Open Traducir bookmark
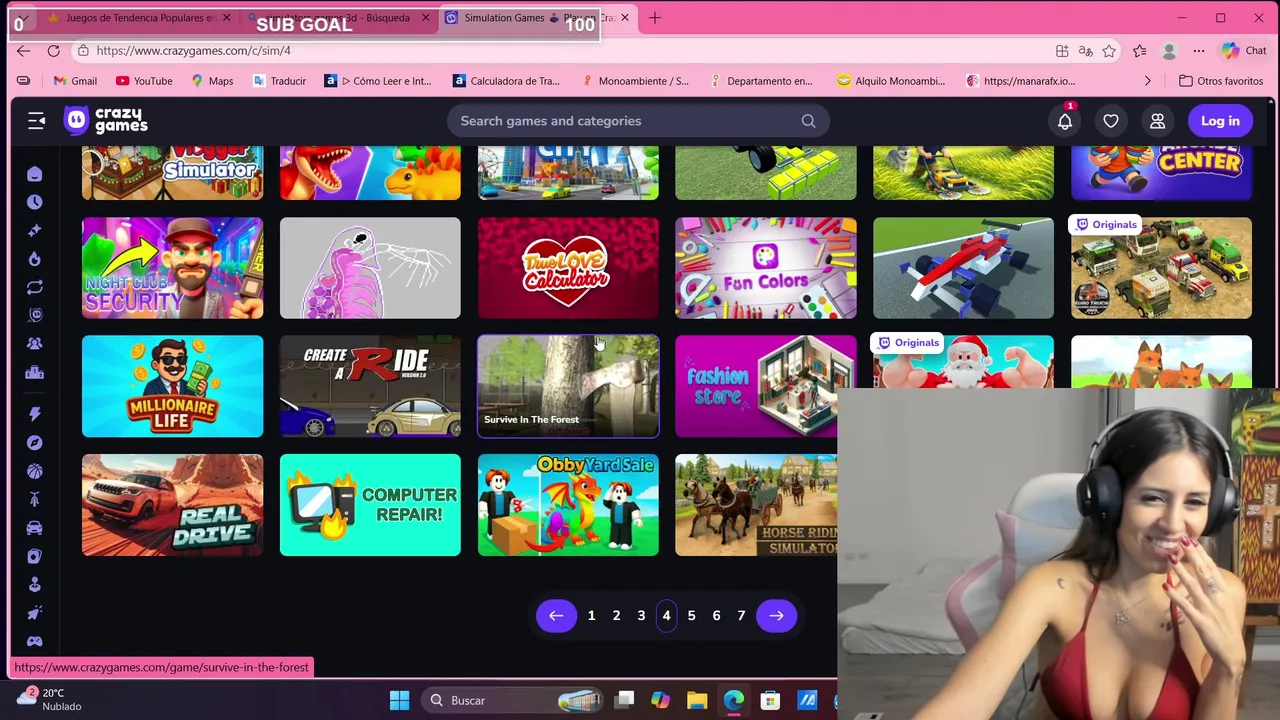The height and width of the screenshot is (720, 1280). pyautogui.click(x=278, y=81)
